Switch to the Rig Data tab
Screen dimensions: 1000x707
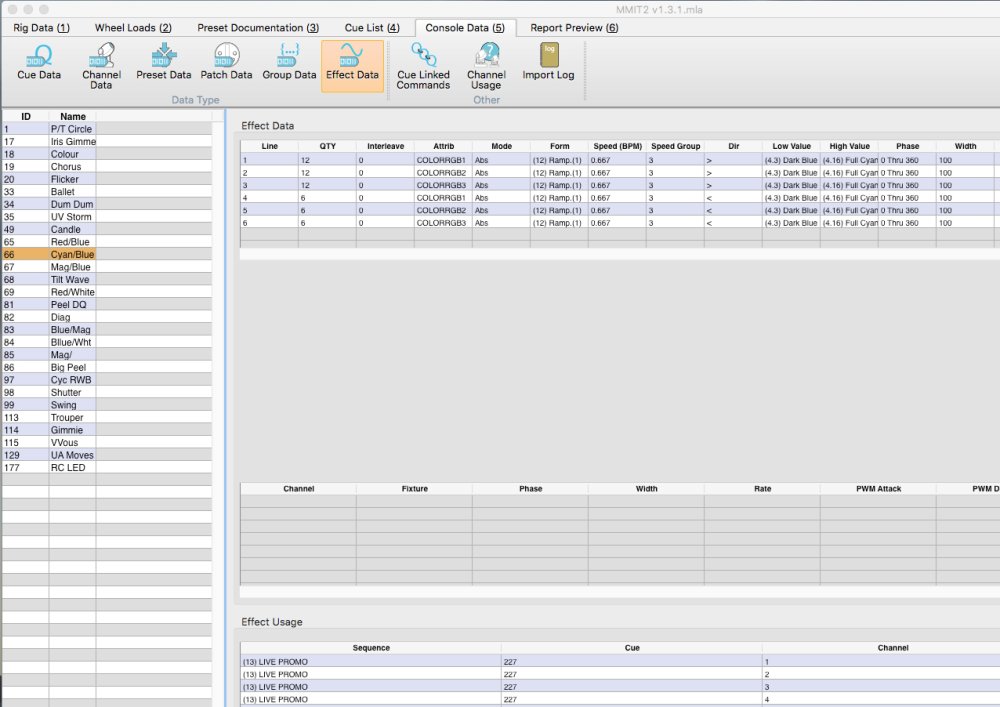click(42, 28)
